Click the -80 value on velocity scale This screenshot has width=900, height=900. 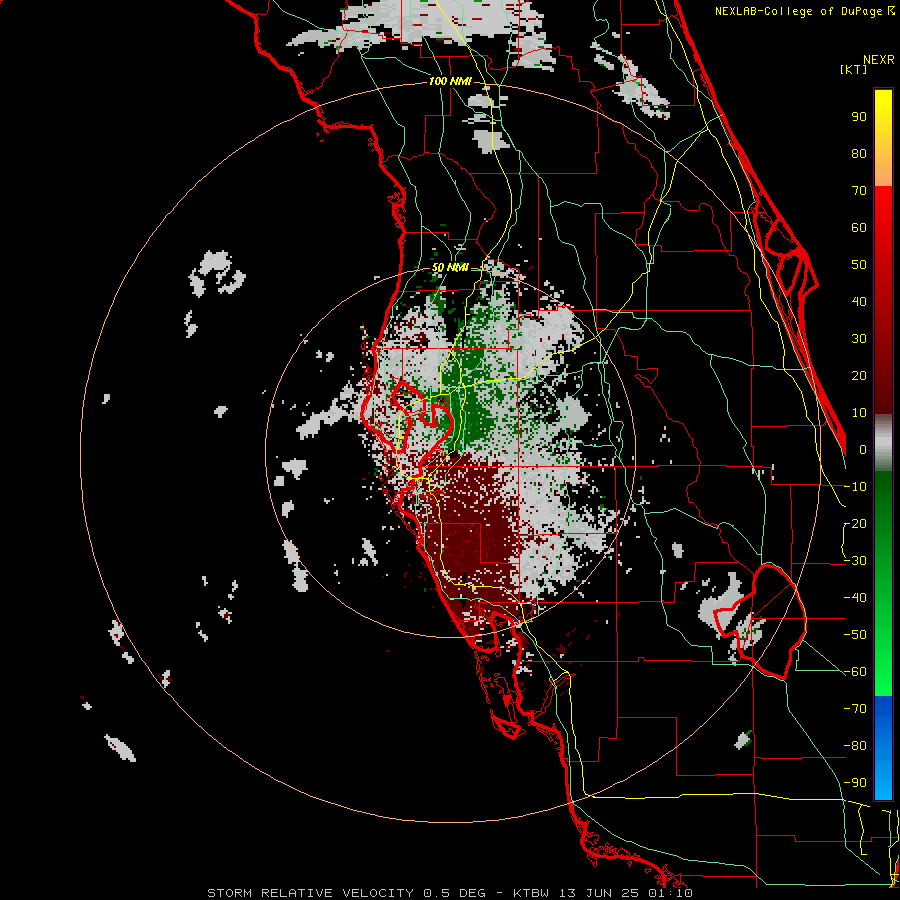point(855,746)
